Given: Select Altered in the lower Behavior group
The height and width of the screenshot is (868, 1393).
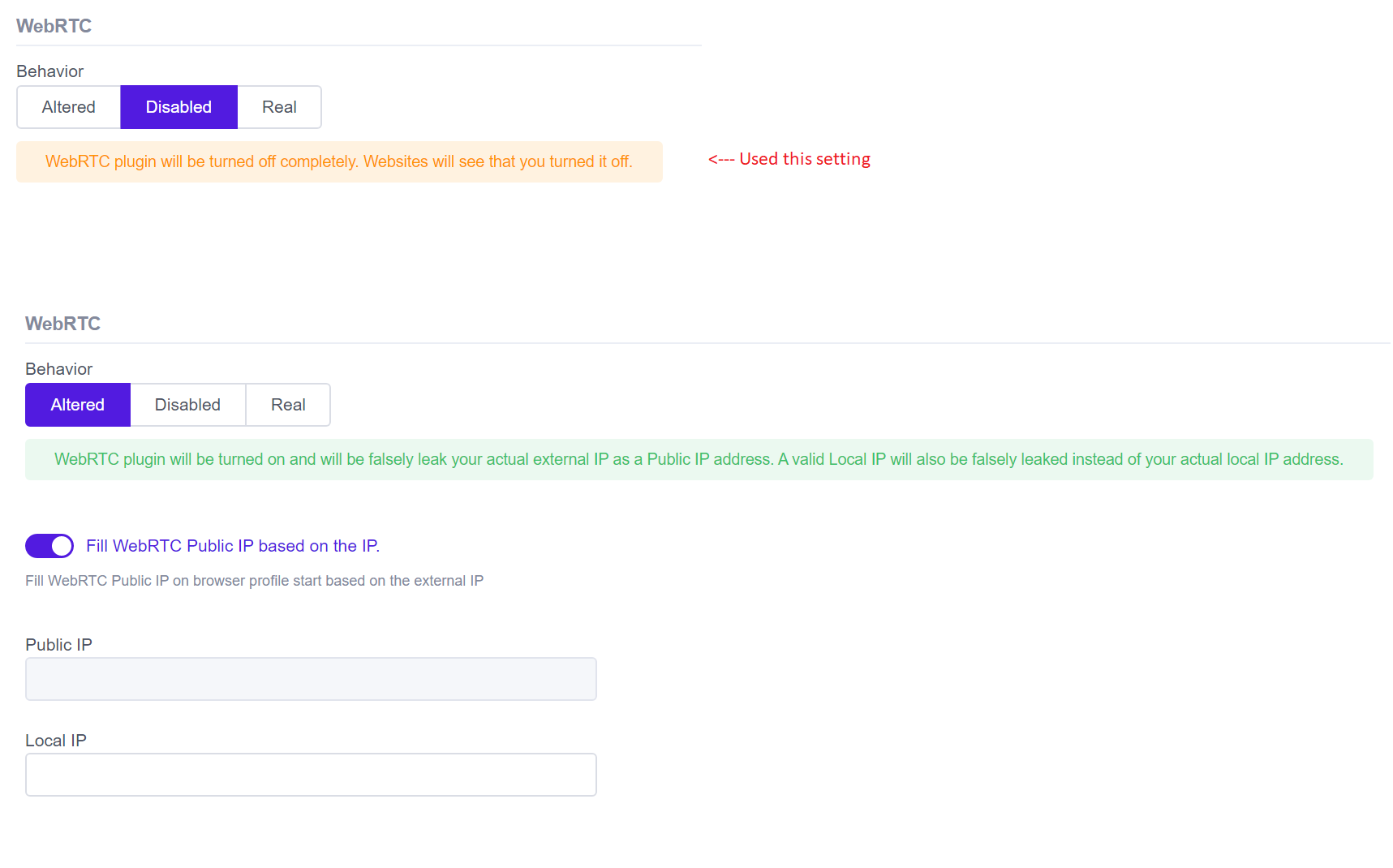Looking at the screenshot, I should 78,405.
